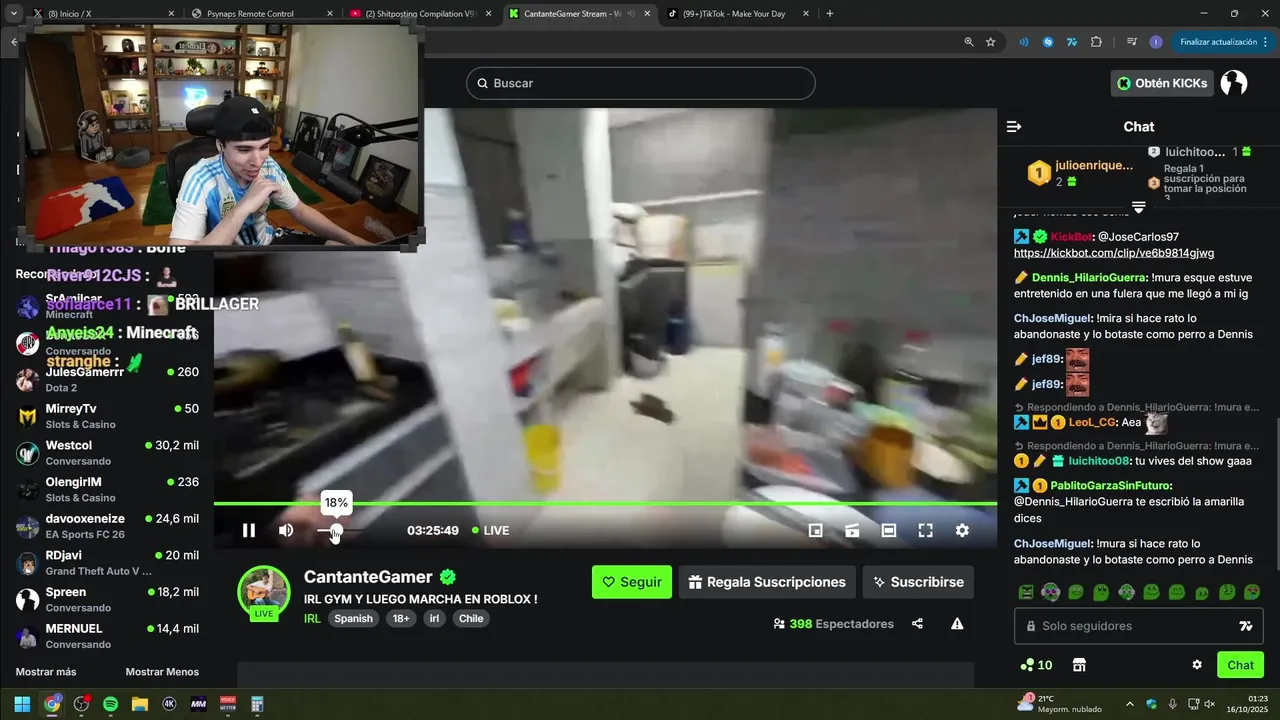Open Spreen channel in sidebar
The width and height of the screenshot is (1280, 720).
(x=107, y=599)
